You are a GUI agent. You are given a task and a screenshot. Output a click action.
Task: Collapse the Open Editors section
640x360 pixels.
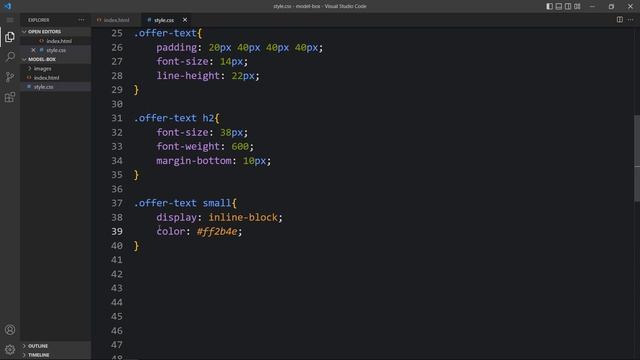[x=56, y=31]
